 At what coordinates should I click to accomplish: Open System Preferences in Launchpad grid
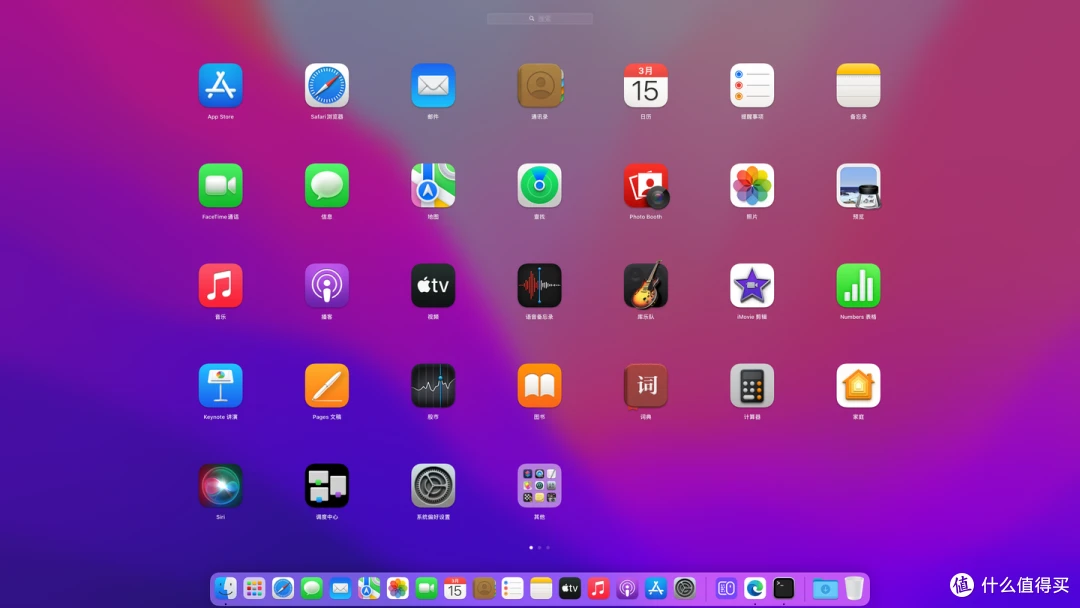coord(433,485)
